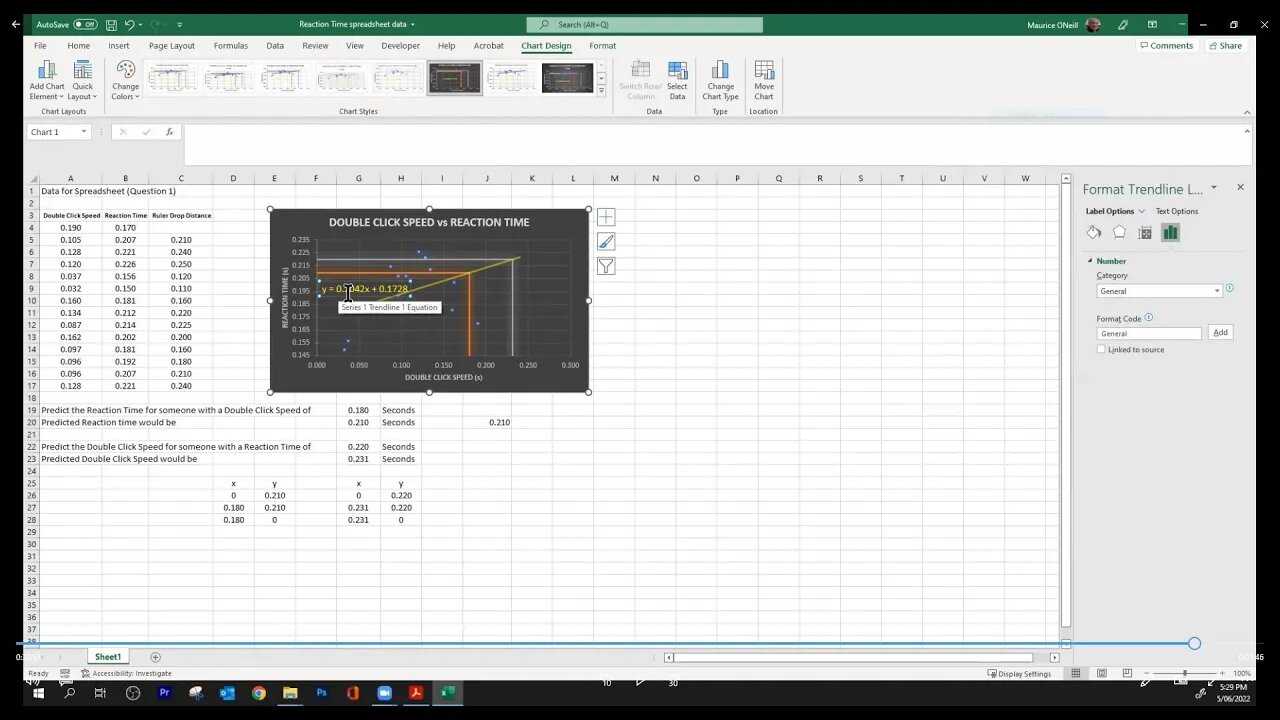Click the Switch Row/Column button
The image size is (1280, 720).
(x=641, y=80)
